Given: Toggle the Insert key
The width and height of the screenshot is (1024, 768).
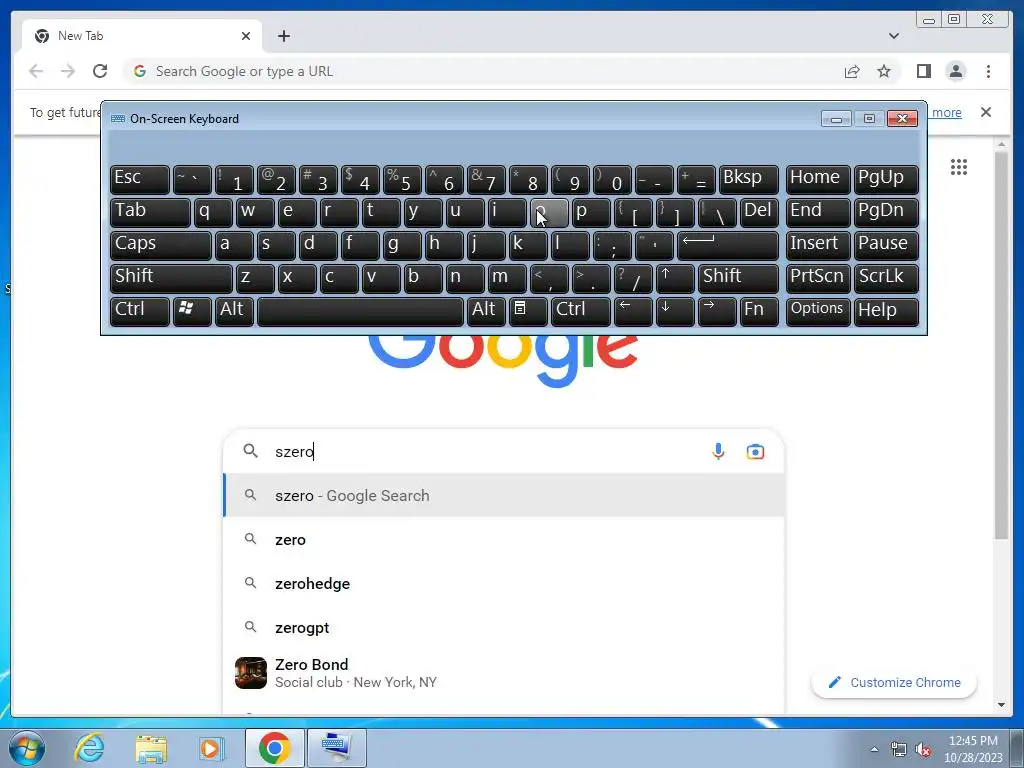Looking at the screenshot, I should pos(818,245).
